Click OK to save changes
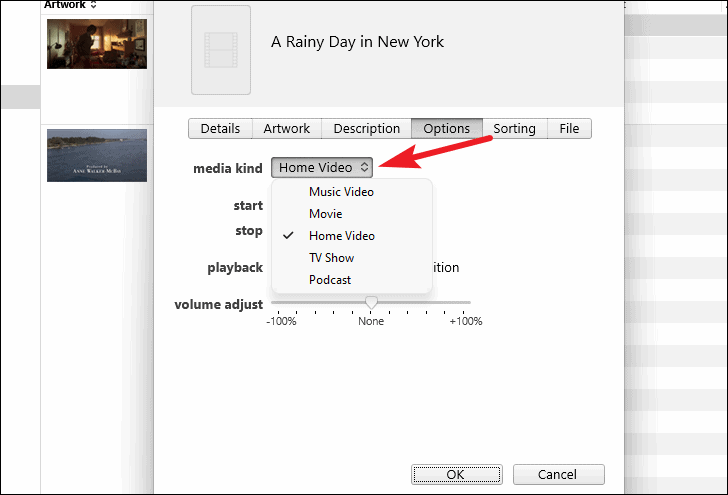 point(457,475)
